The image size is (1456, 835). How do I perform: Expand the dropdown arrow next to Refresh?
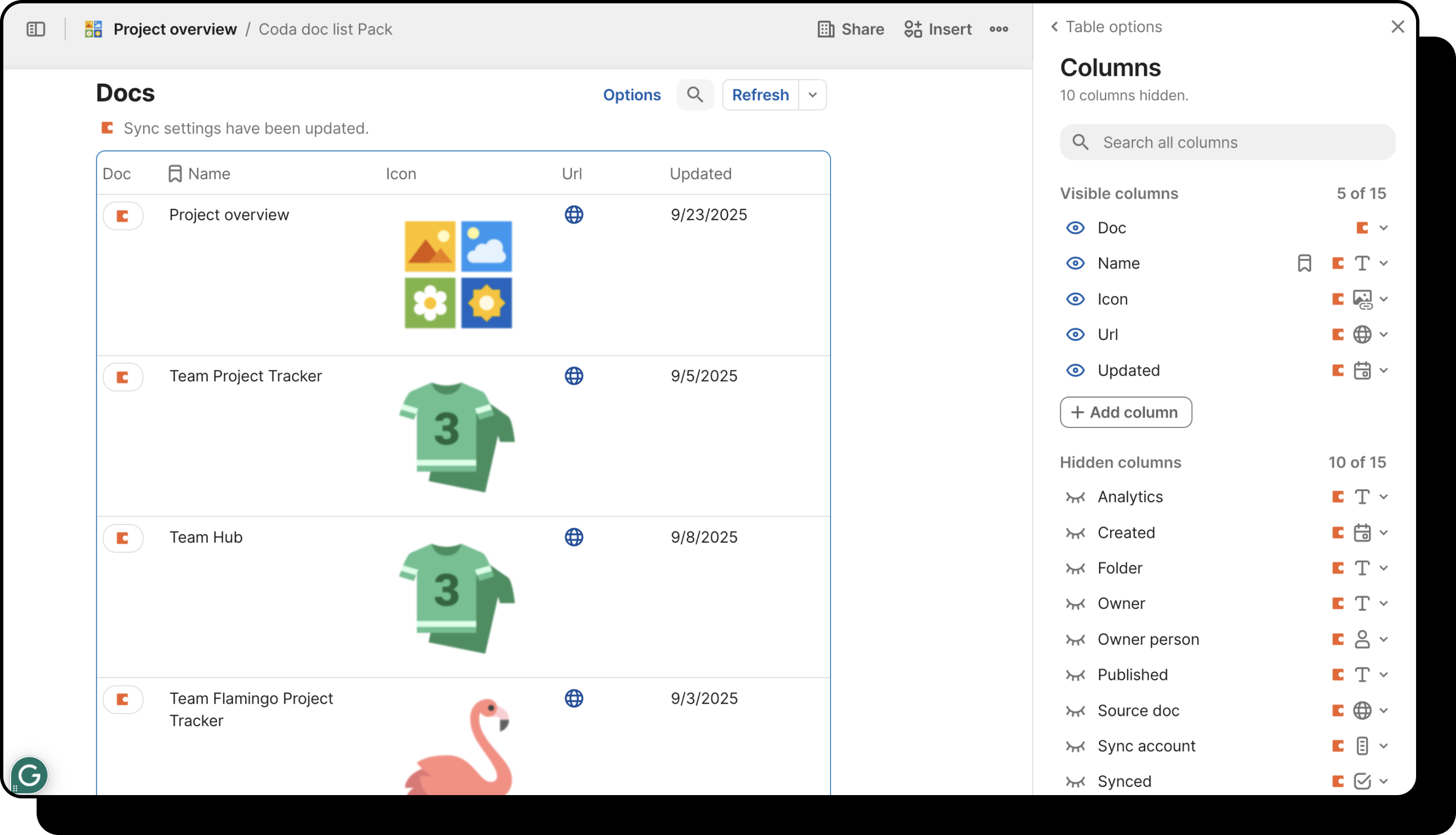click(x=812, y=95)
